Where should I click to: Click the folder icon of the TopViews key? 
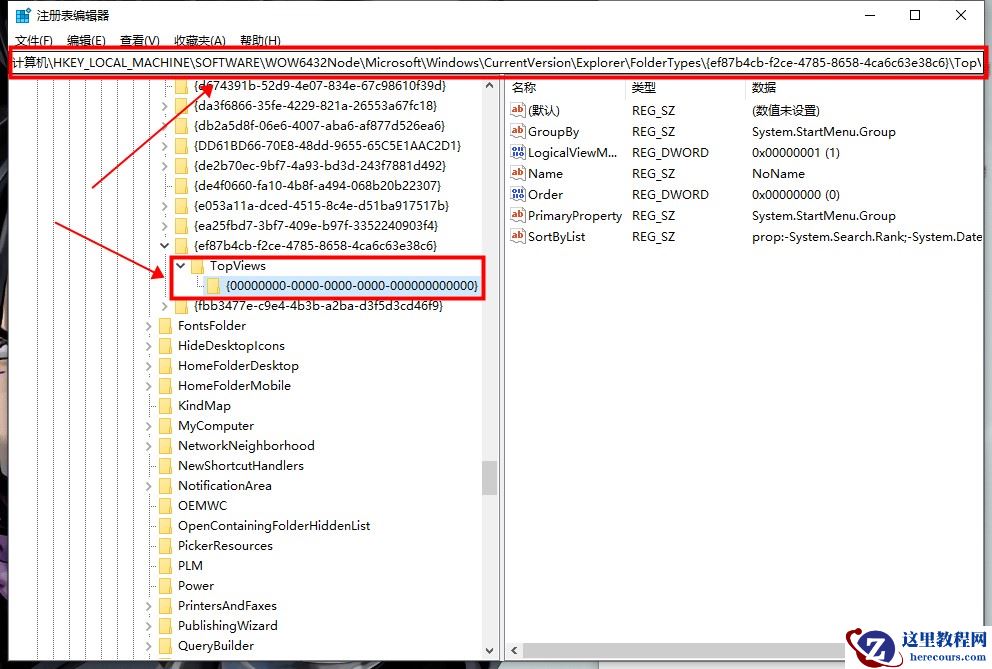(x=198, y=266)
